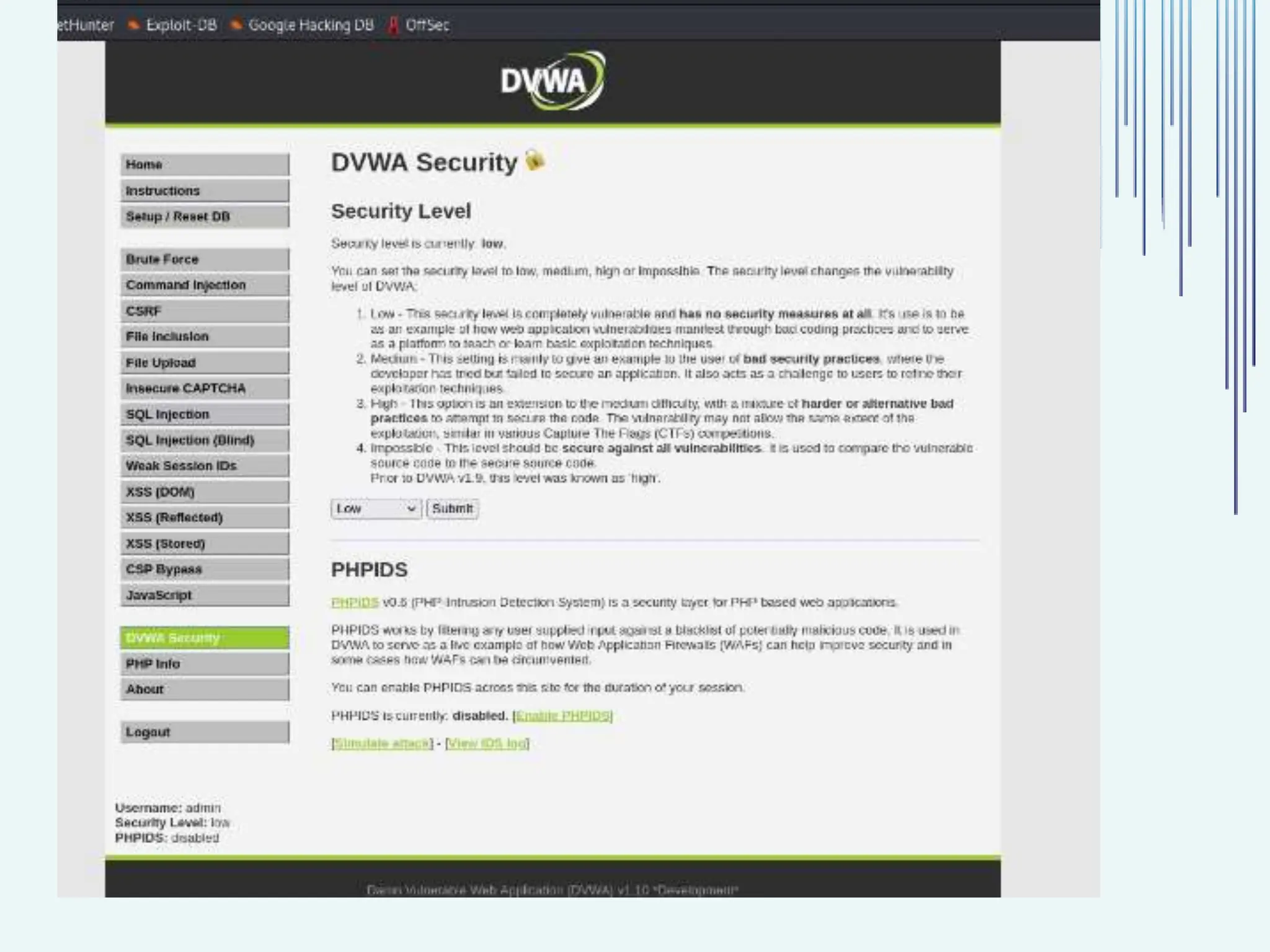Open XSS (Reflected) menu entry
The width and height of the screenshot is (1270, 952).
(x=205, y=518)
